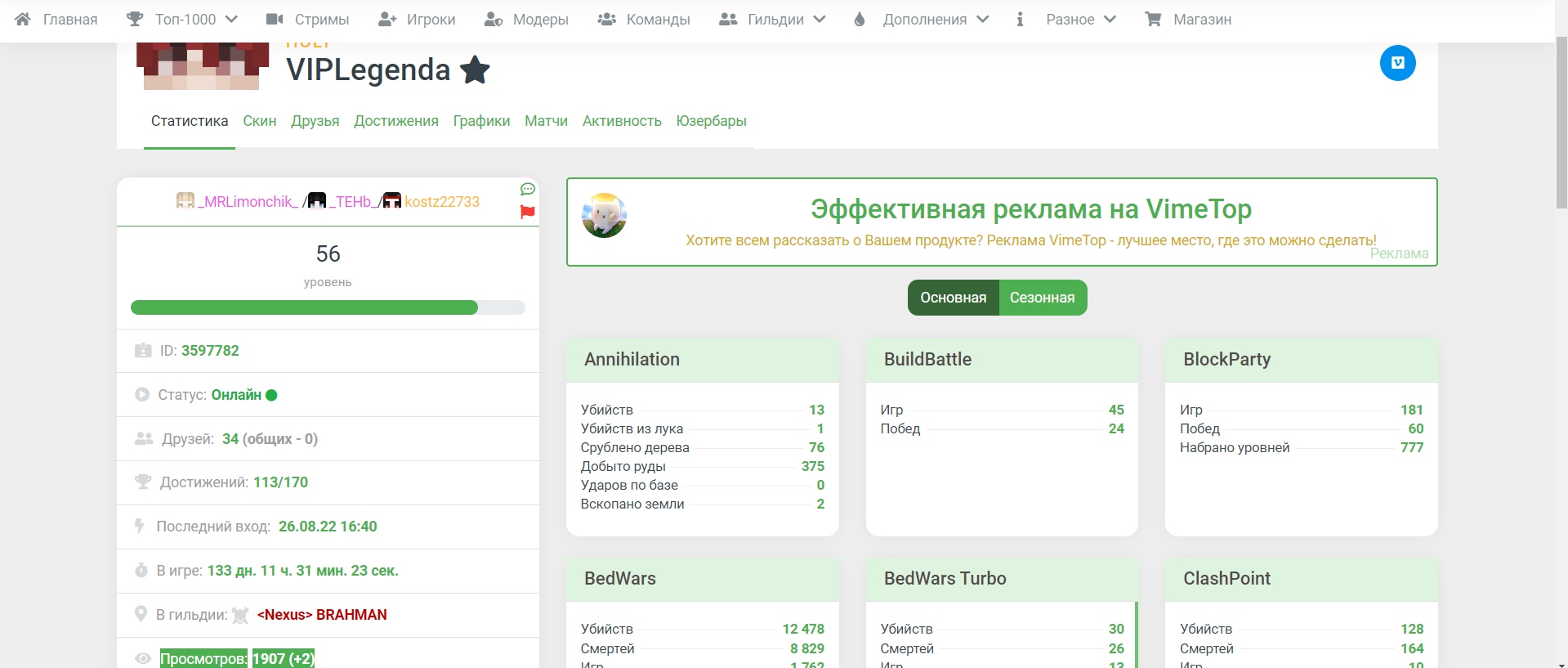Click the VIPLegenda player skin avatar
Screen dimensions: 1568x668
202,65
